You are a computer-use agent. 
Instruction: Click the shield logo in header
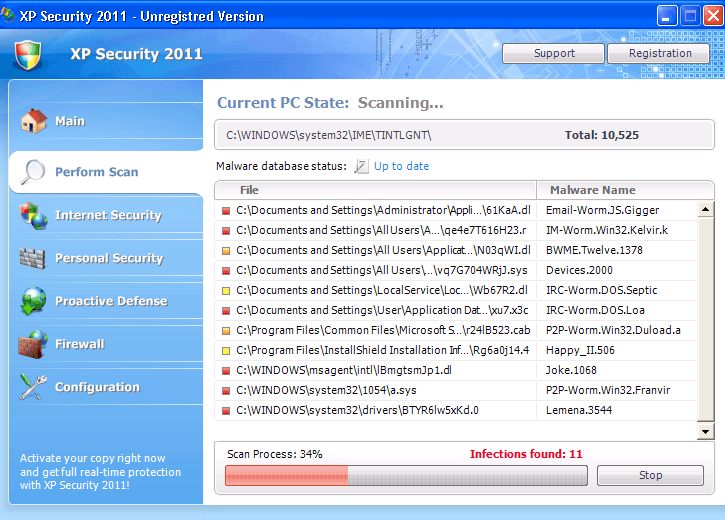[x=28, y=55]
